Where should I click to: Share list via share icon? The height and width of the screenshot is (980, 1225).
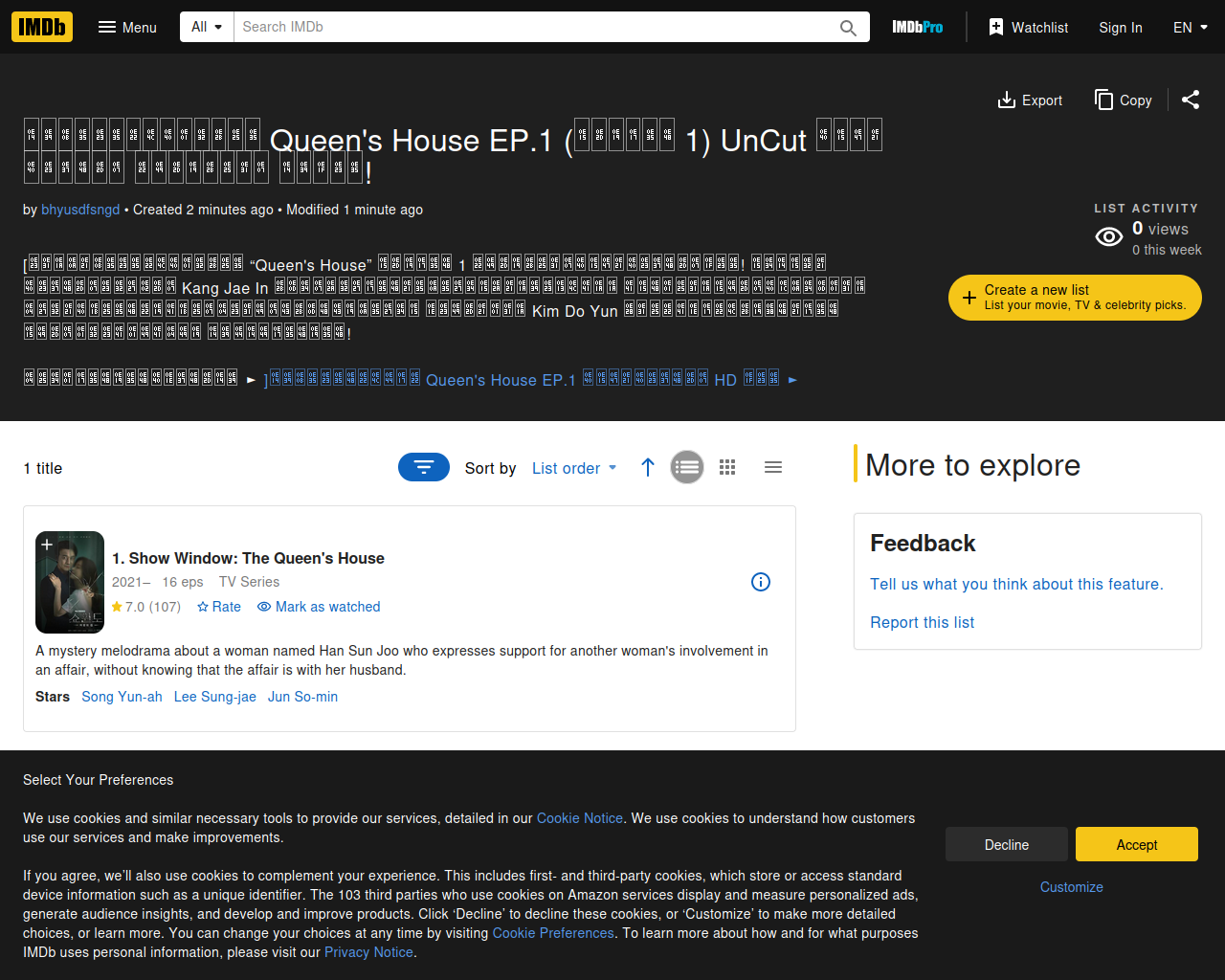click(x=1191, y=100)
